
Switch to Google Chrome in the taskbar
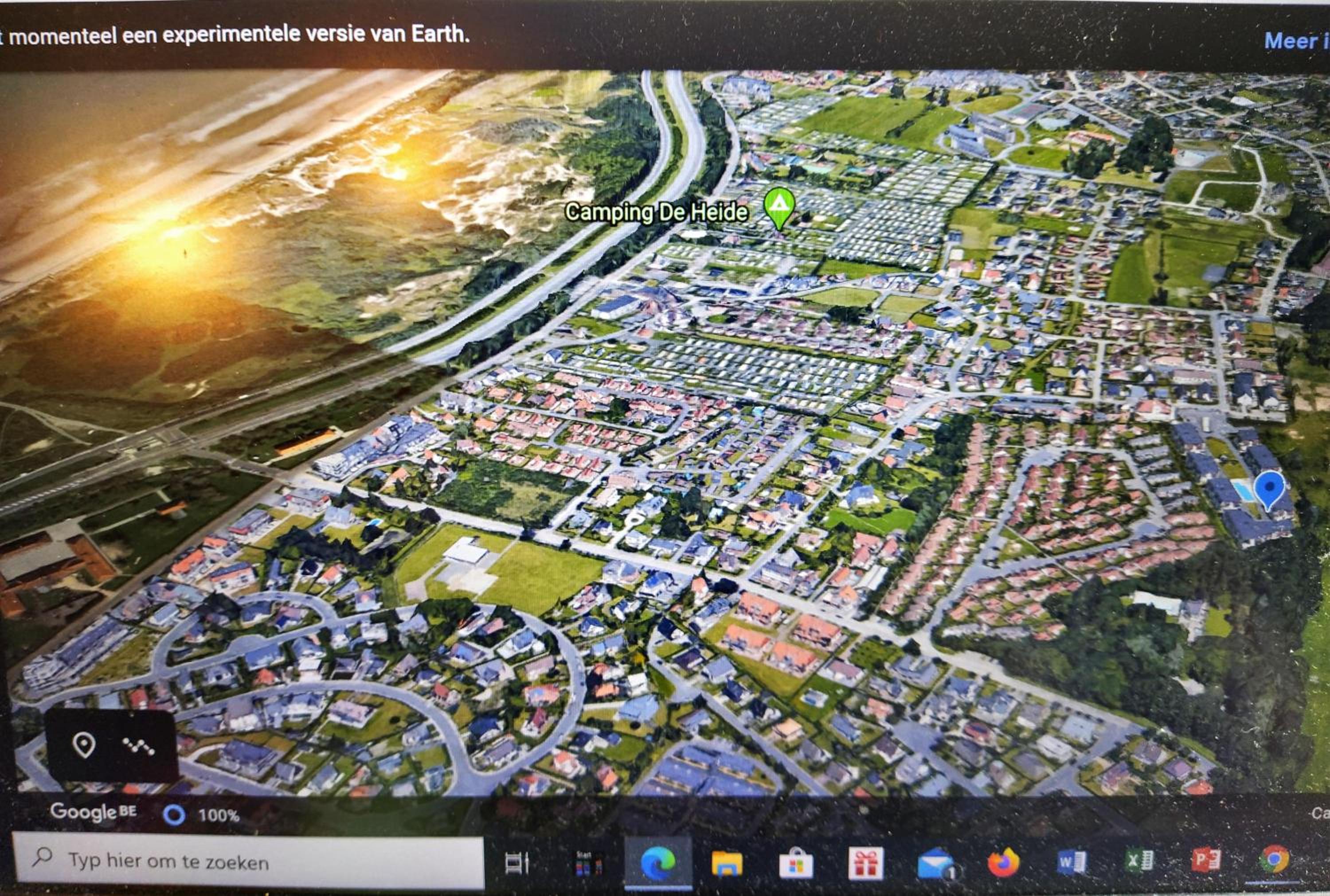coord(1275,859)
